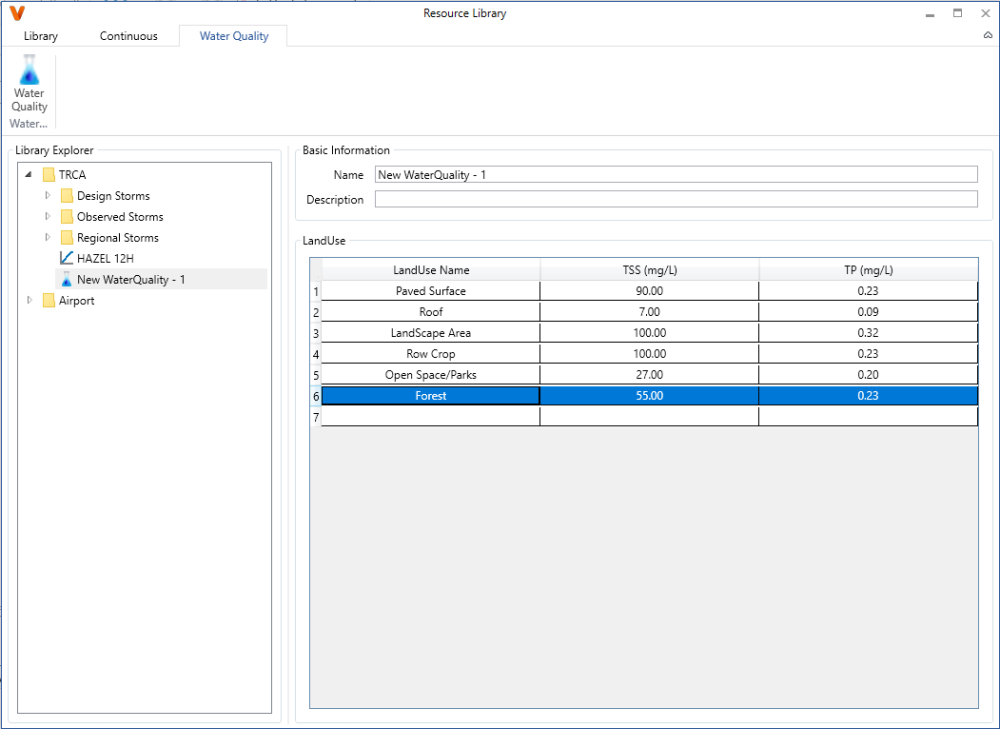Click the application logo icon in title bar
Screen dimensions: 1000x729
(16, 13)
